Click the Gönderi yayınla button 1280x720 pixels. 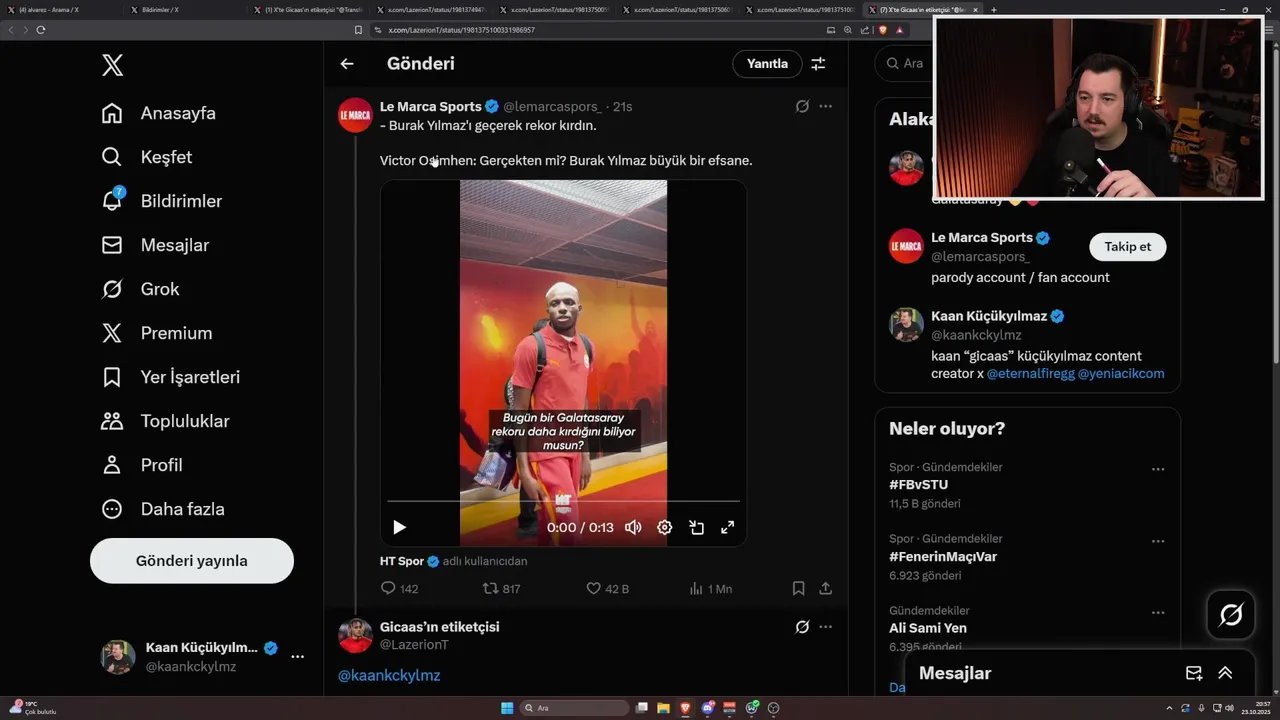pyautogui.click(x=192, y=561)
